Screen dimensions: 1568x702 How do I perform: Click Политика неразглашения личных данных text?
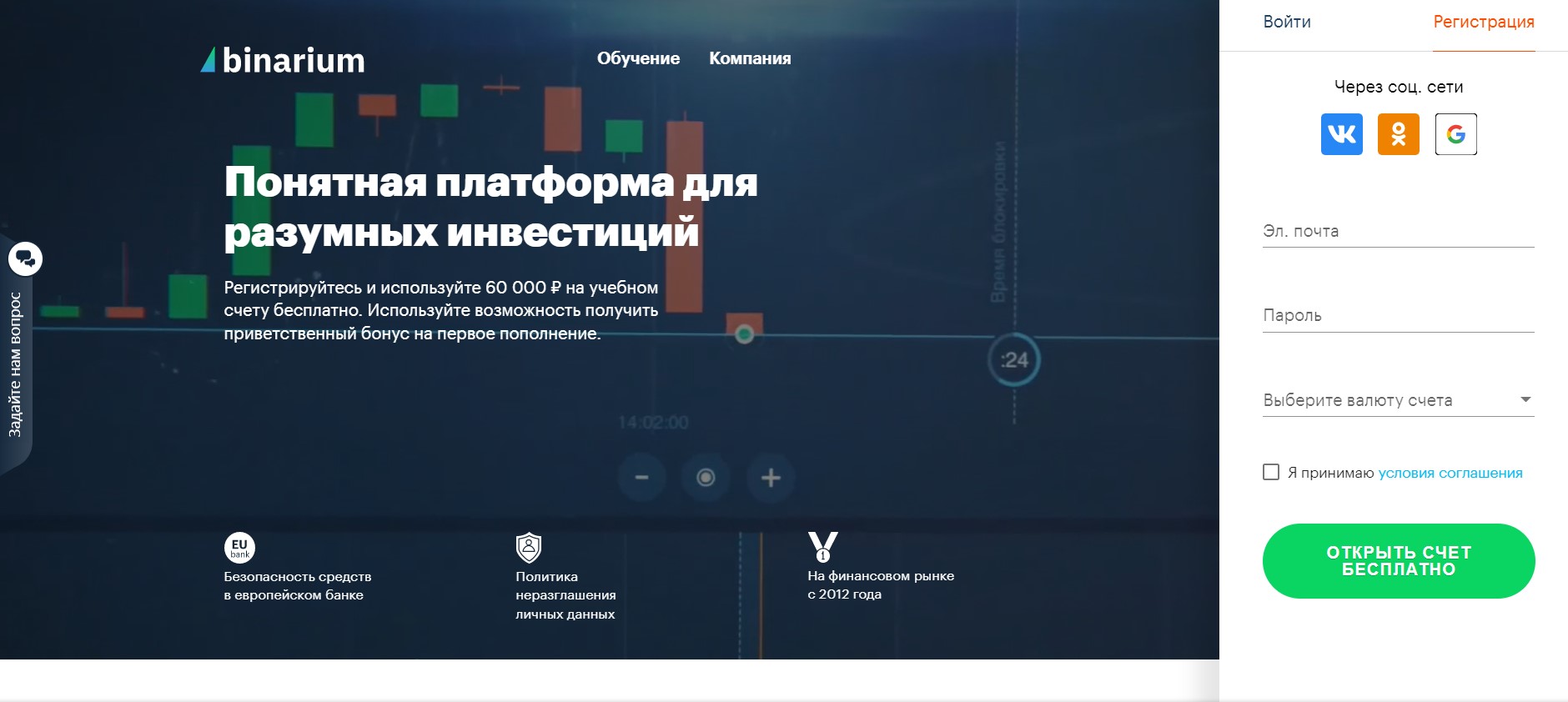565,595
